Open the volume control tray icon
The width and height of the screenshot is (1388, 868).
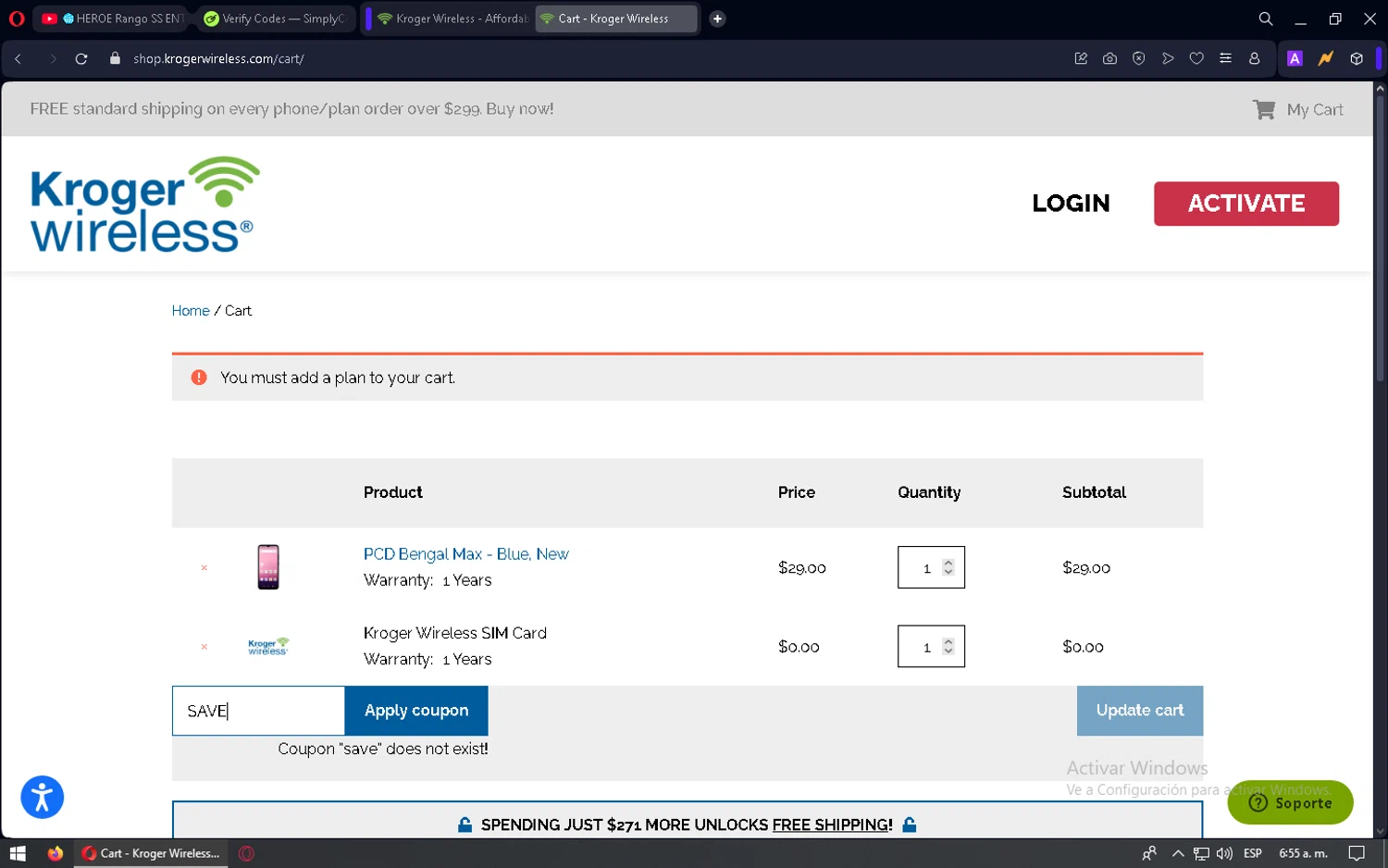[1224, 853]
